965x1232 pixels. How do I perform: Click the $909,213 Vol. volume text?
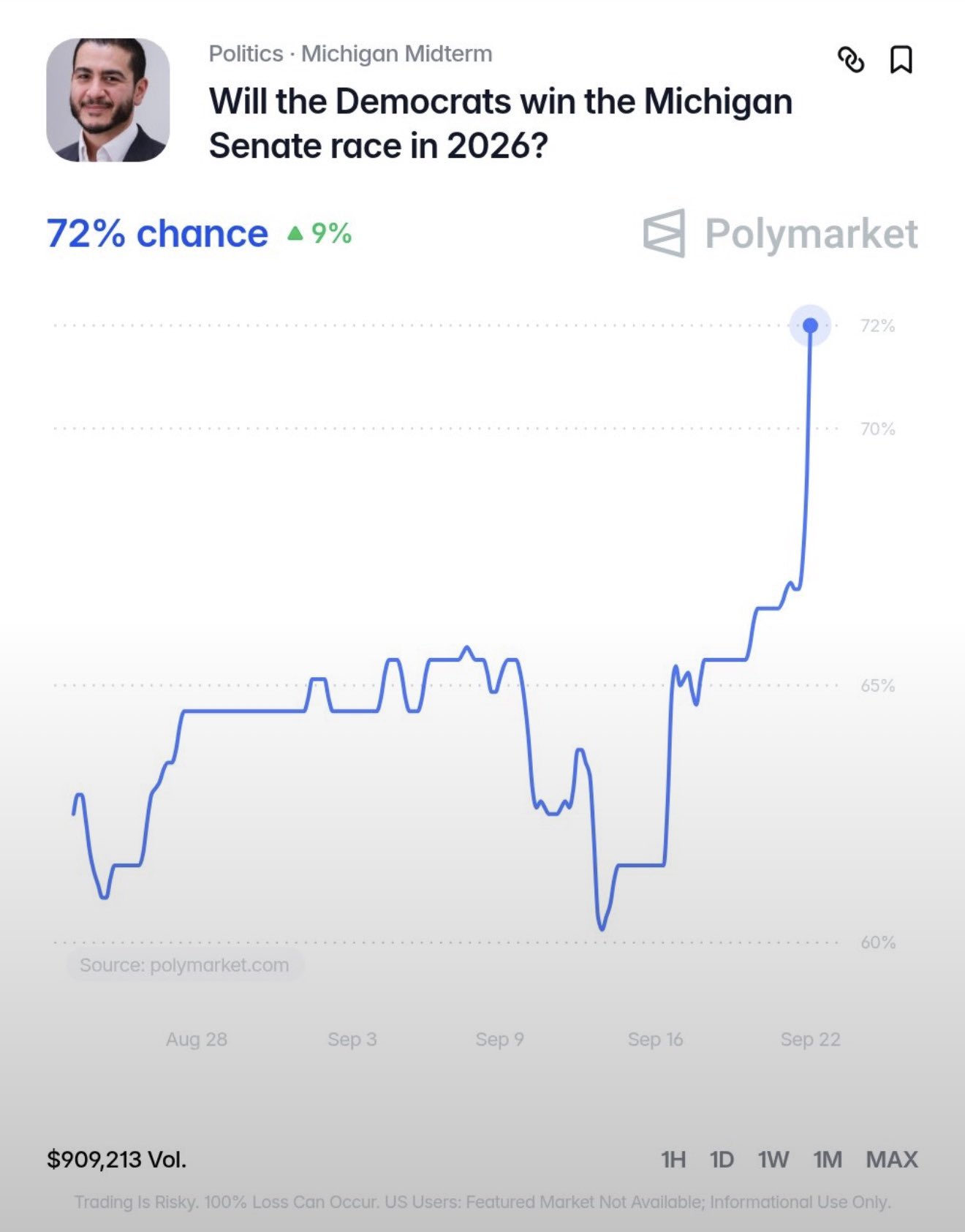[116, 1160]
